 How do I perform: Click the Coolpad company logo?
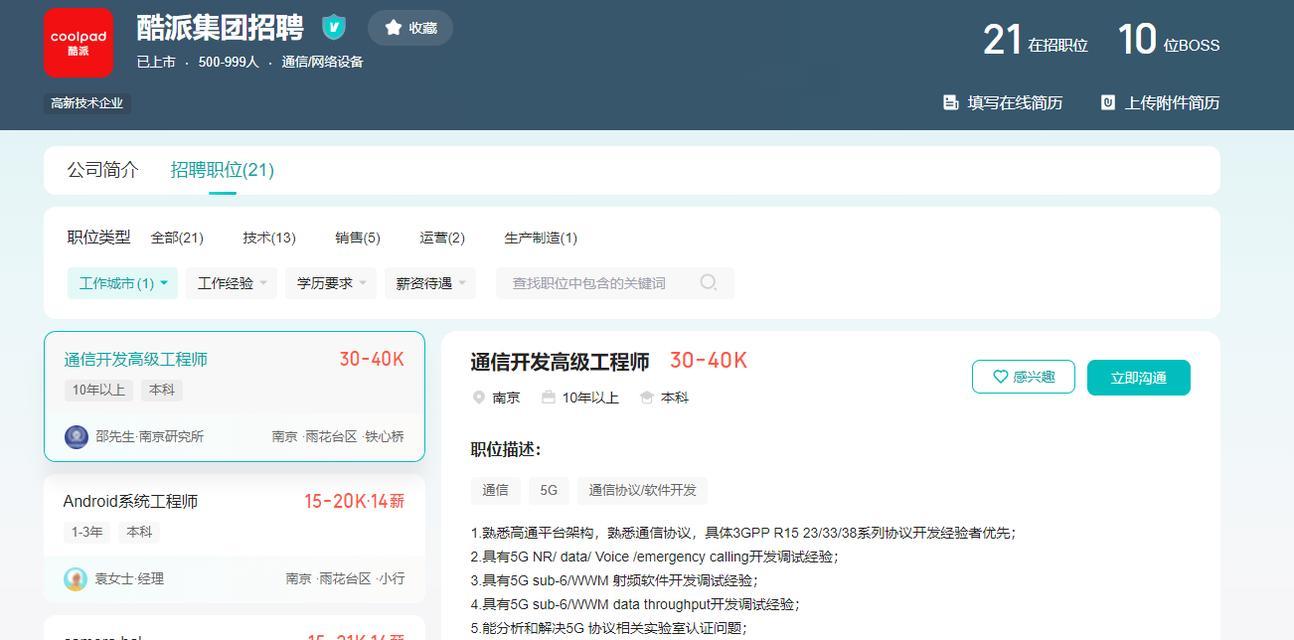tap(78, 43)
